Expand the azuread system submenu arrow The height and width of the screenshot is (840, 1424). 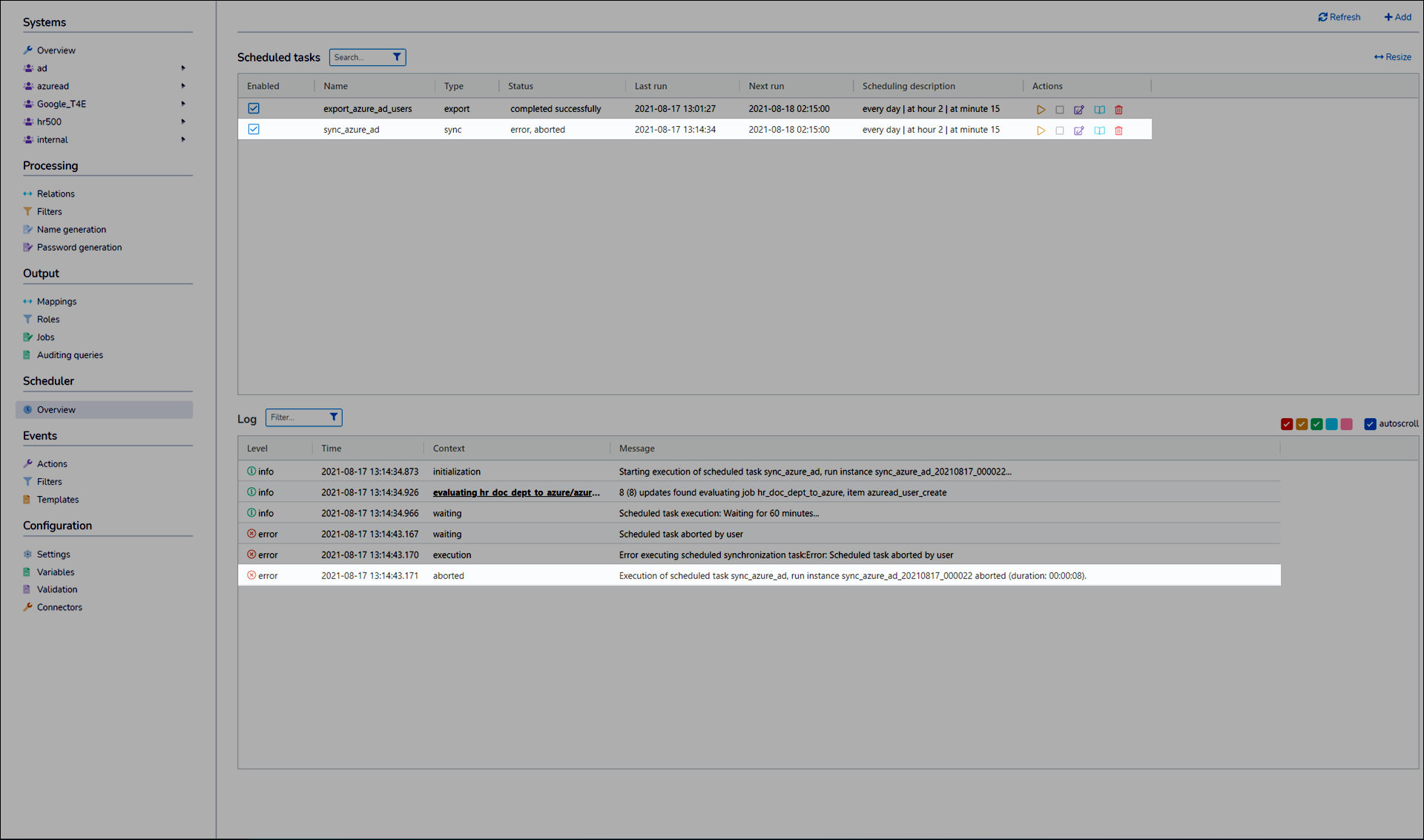point(183,86)
